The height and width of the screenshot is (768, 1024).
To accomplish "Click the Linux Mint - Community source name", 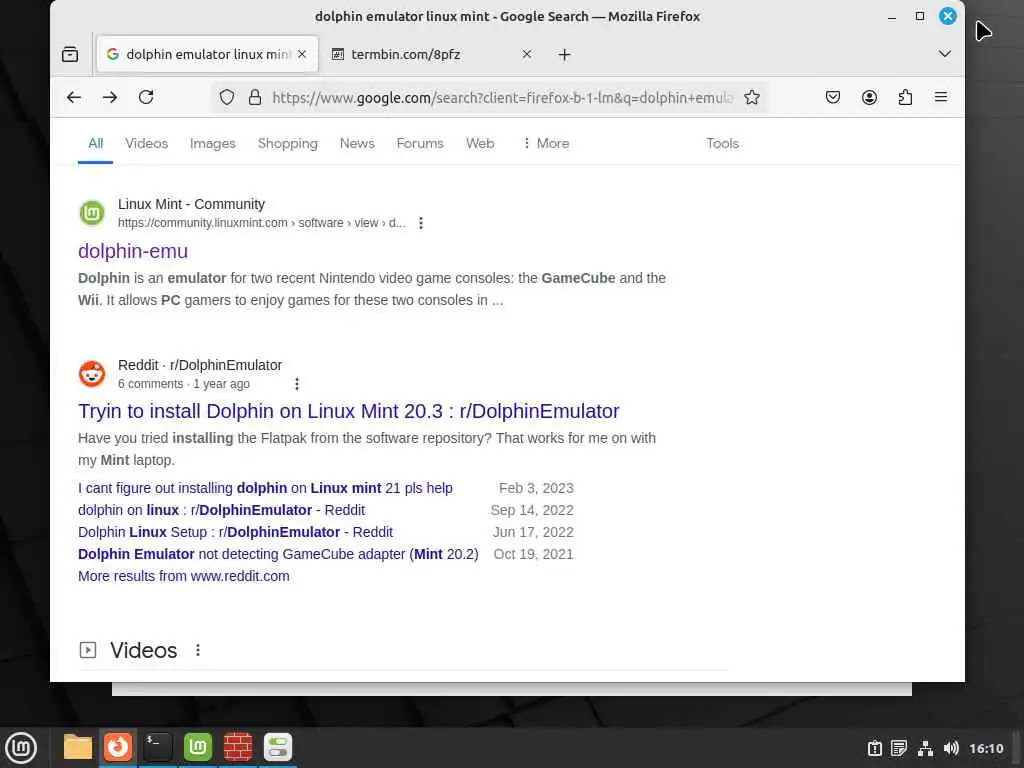I will pos(191,204).
